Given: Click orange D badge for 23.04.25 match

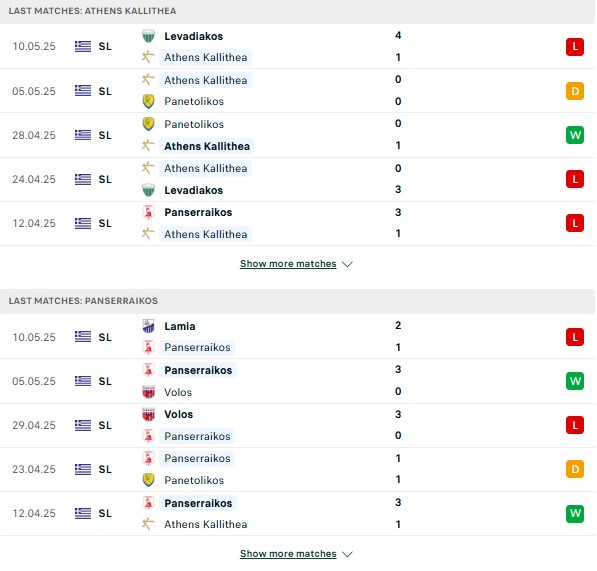Looking at the screenshot, I should (x=575, y=469).
